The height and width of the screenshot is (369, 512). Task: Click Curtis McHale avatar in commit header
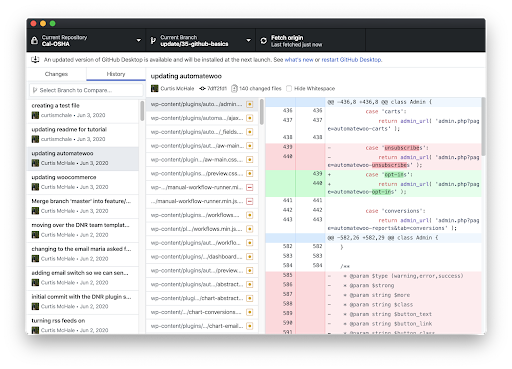click(x=155, y=88)
